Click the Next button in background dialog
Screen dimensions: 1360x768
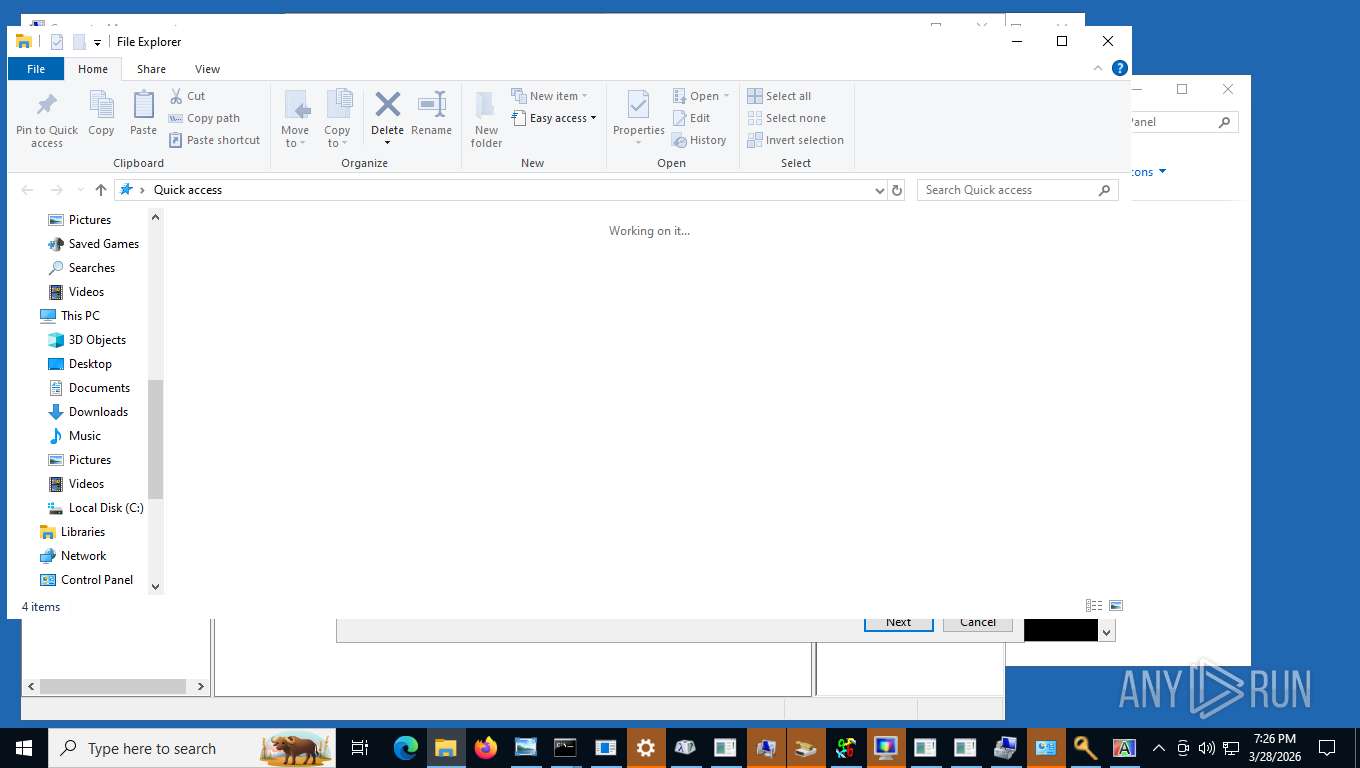pos(898,623)
